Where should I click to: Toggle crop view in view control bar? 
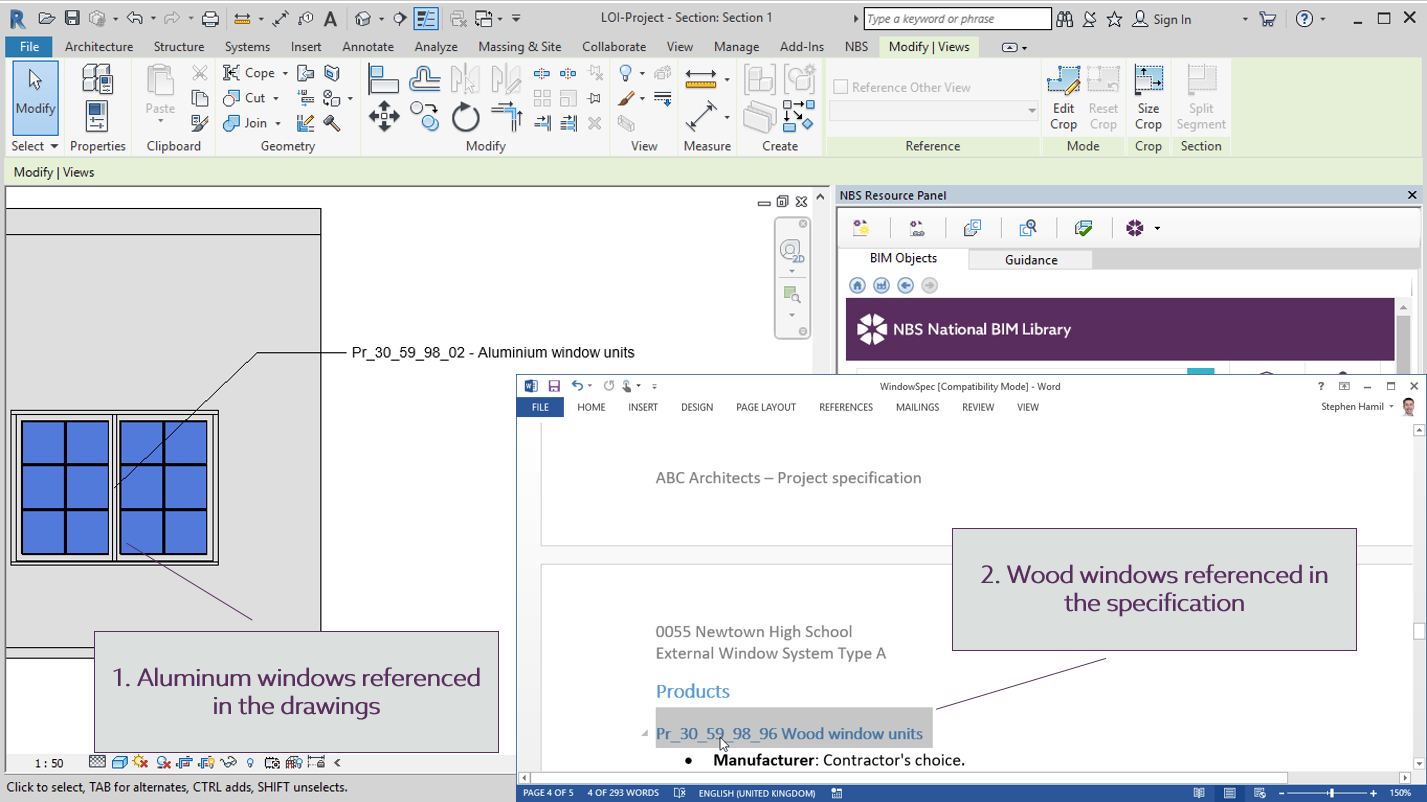(x=184, y=762)
